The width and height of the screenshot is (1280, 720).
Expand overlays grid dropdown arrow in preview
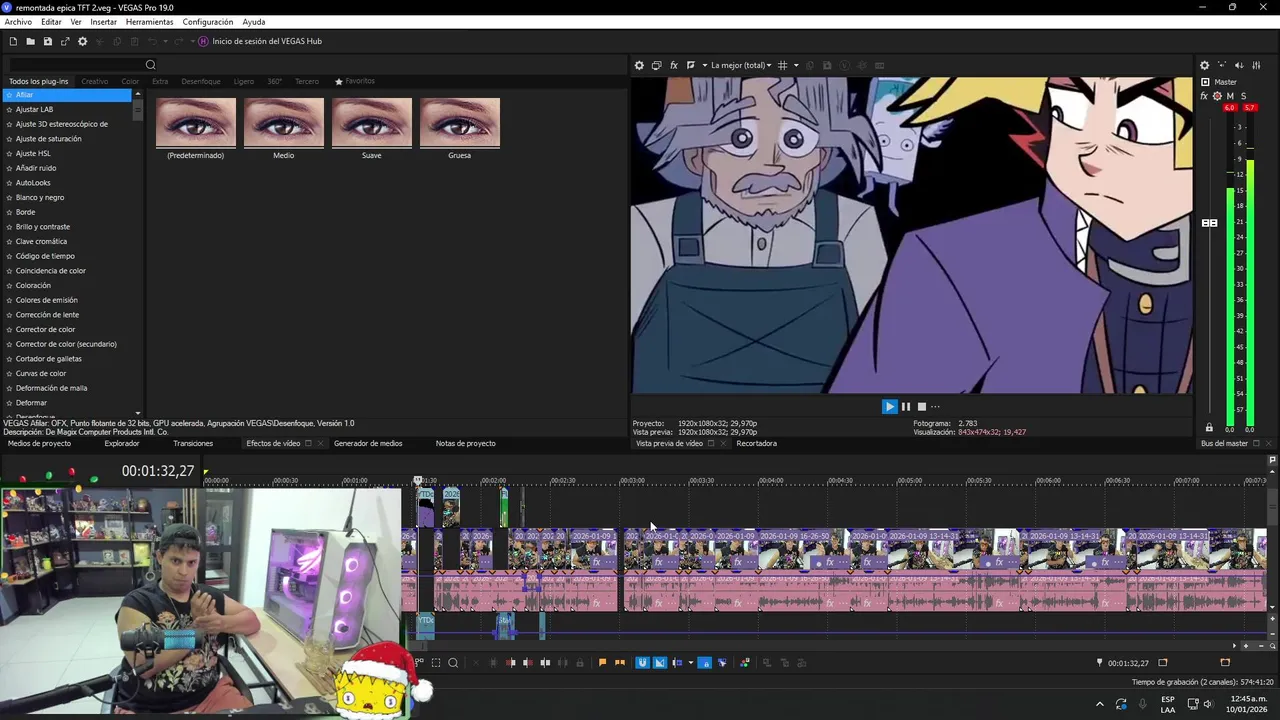coord(797,65)
